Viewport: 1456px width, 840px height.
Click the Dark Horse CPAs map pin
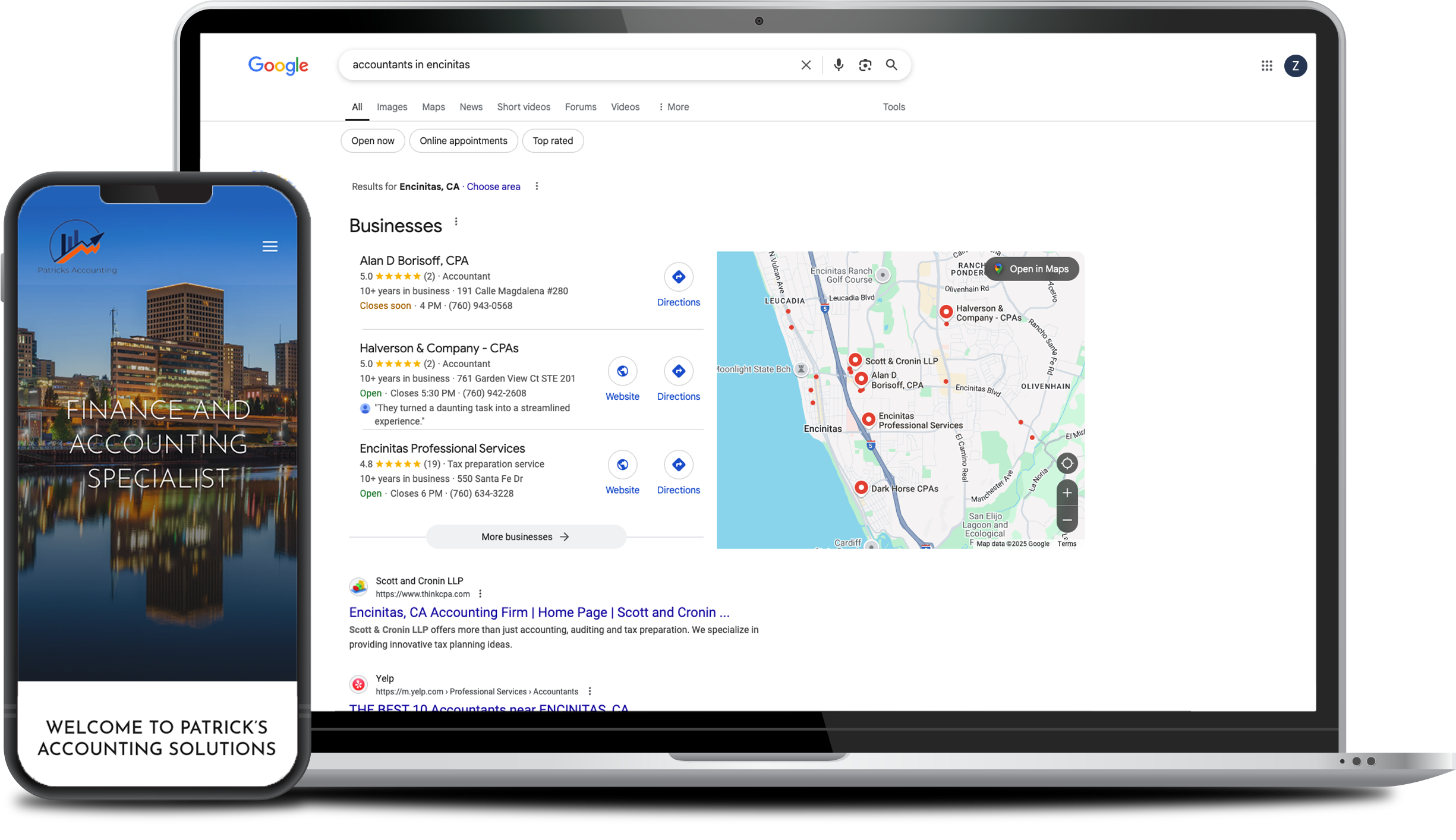[x=861, y=488]
